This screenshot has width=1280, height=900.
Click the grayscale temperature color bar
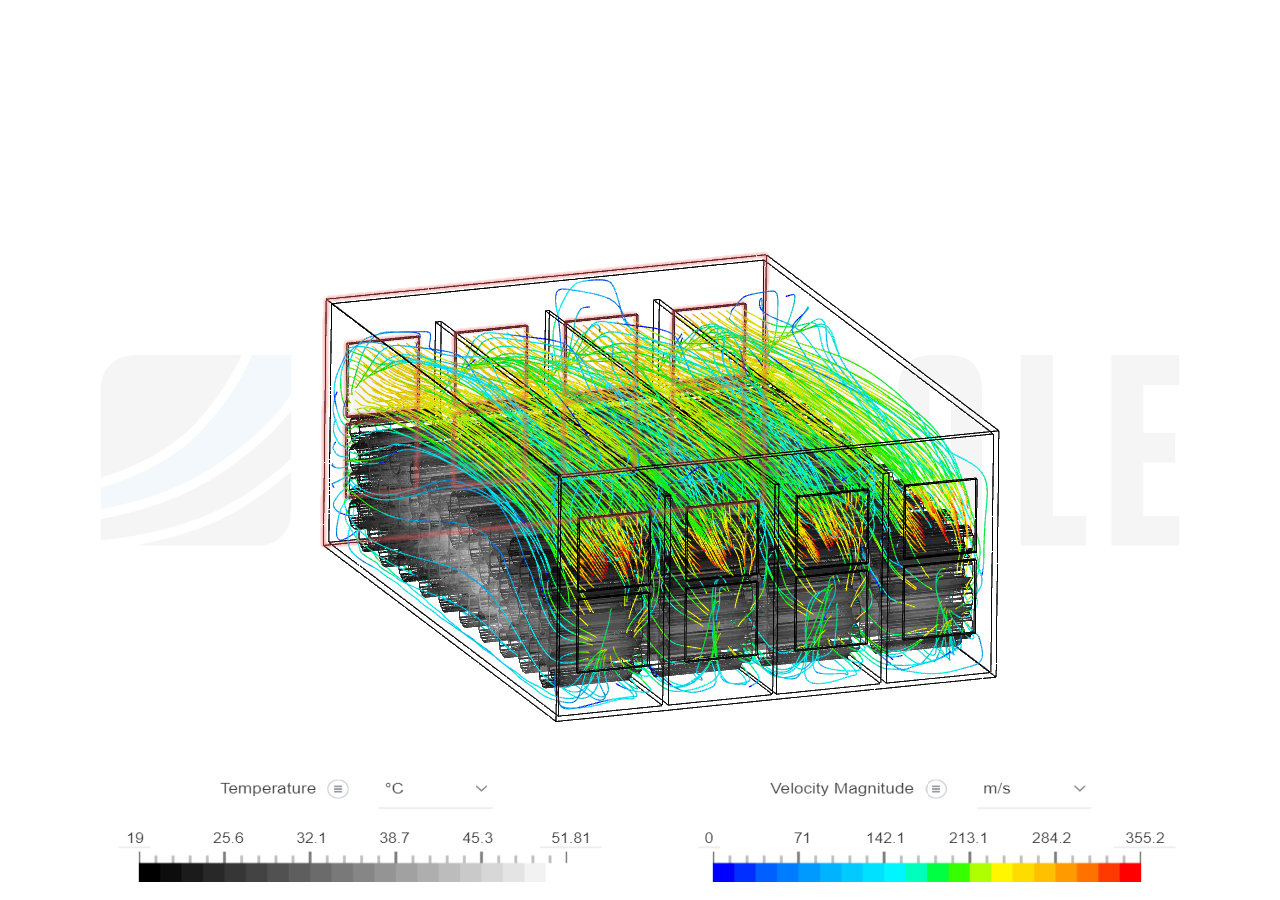(x=342, y=872)
